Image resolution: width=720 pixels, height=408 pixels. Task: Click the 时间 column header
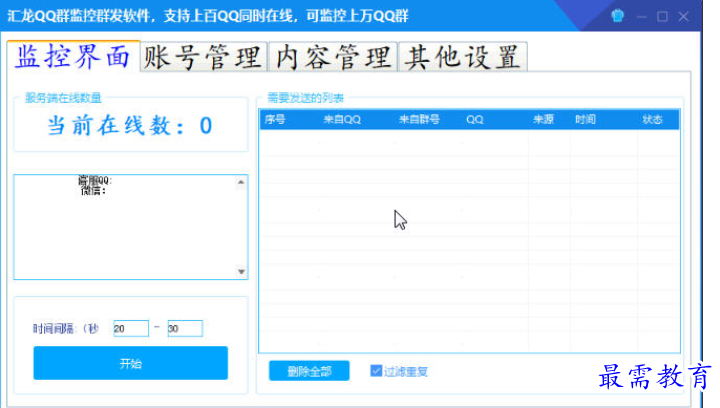pos(585,119)
